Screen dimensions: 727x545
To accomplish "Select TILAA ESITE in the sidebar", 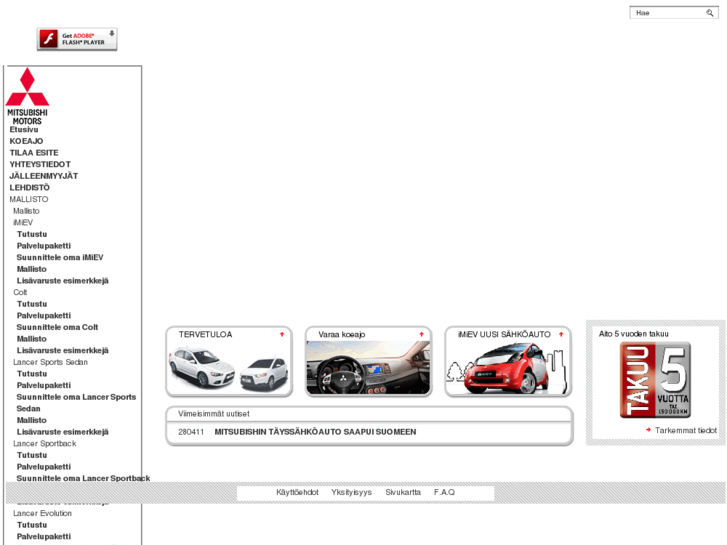I will 34,153.
